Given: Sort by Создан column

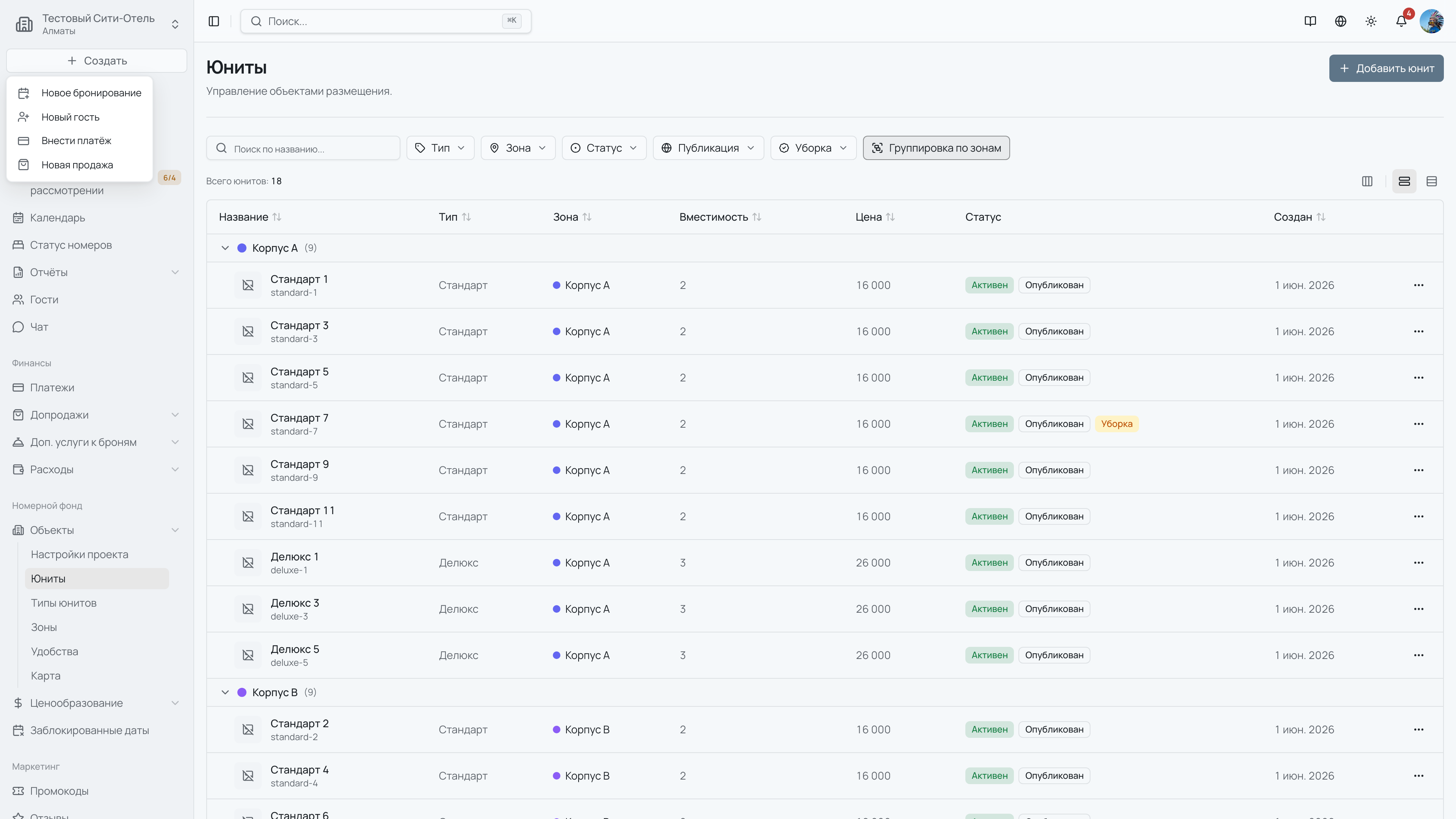Looking at the screenshot, I should coord(1300,217).
